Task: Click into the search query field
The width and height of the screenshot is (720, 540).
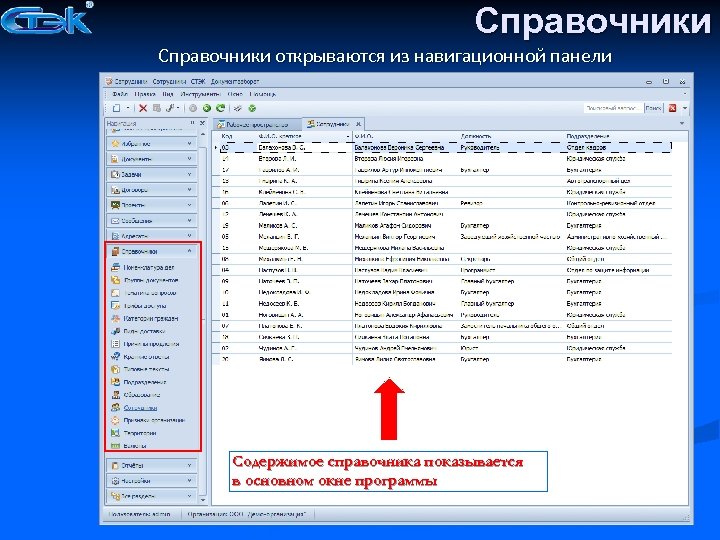Action: click(x=612, y=108)
